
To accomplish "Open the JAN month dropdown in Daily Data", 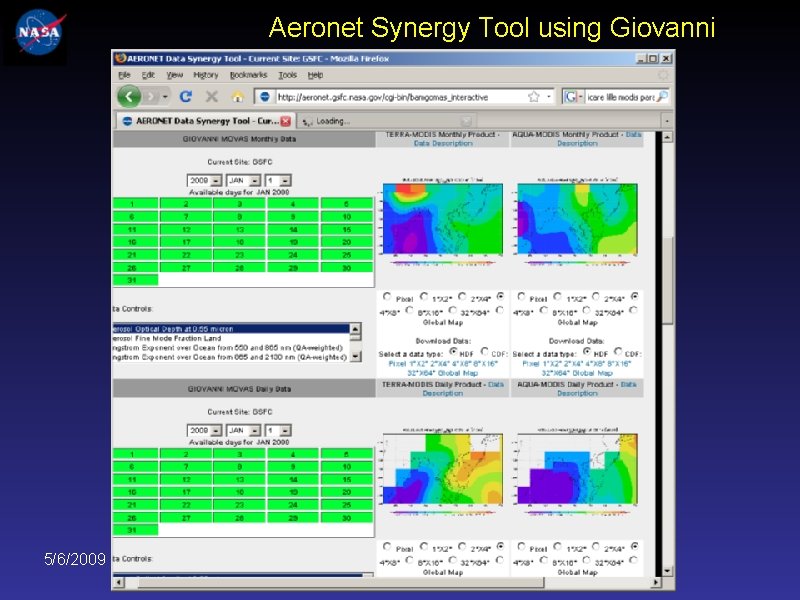I will pyautogui.click(x=243, y=430).
